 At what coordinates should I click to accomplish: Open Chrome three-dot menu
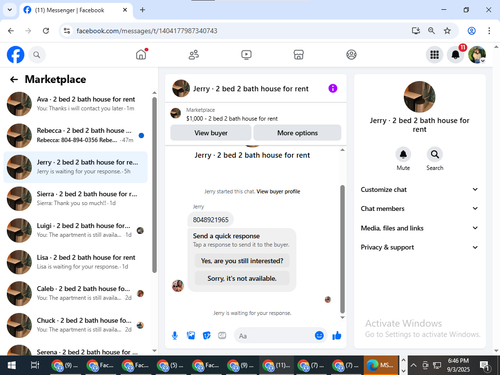pos(489,31)
